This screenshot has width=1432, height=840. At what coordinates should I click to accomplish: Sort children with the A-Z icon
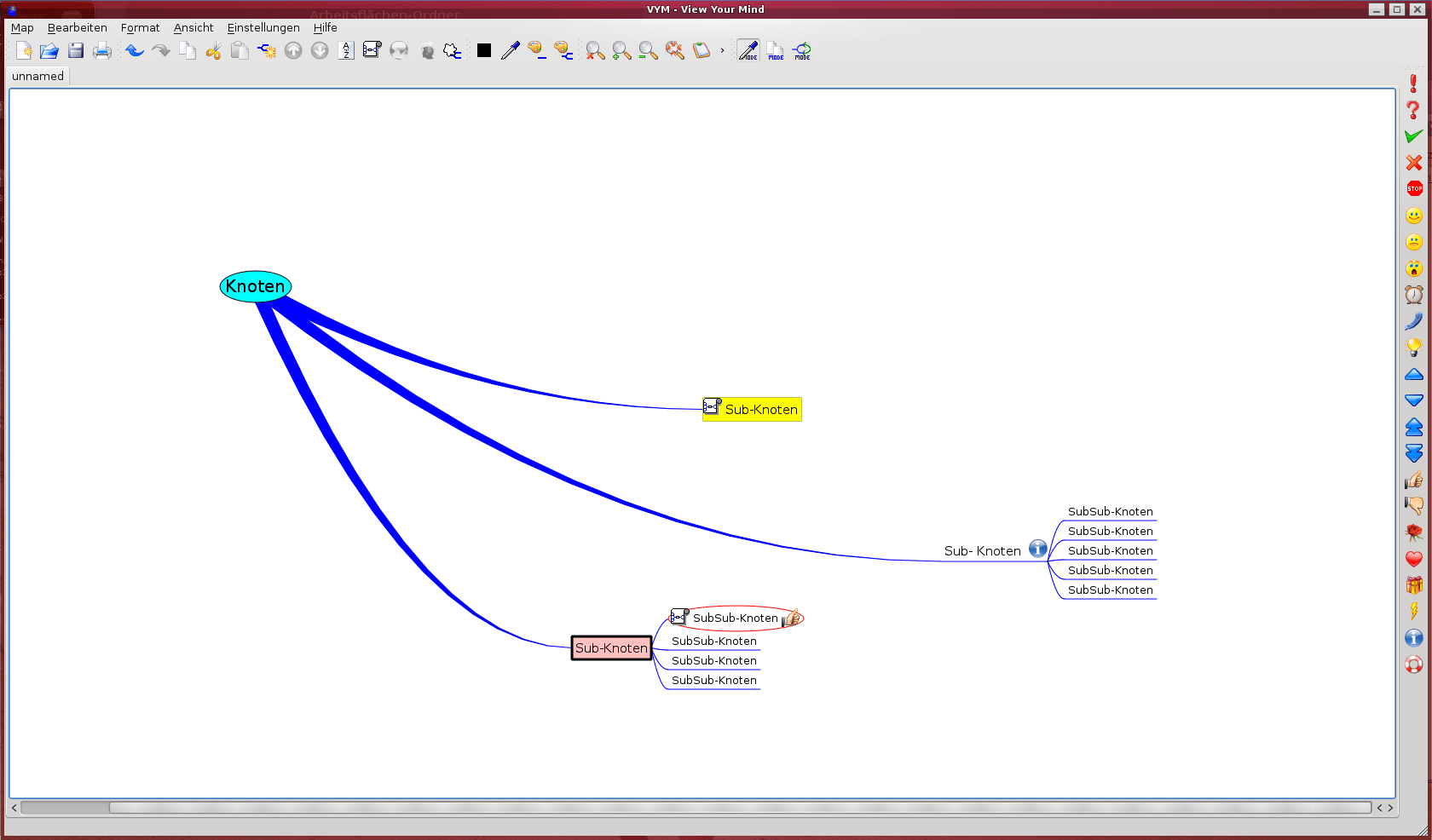tap(346, 51)
